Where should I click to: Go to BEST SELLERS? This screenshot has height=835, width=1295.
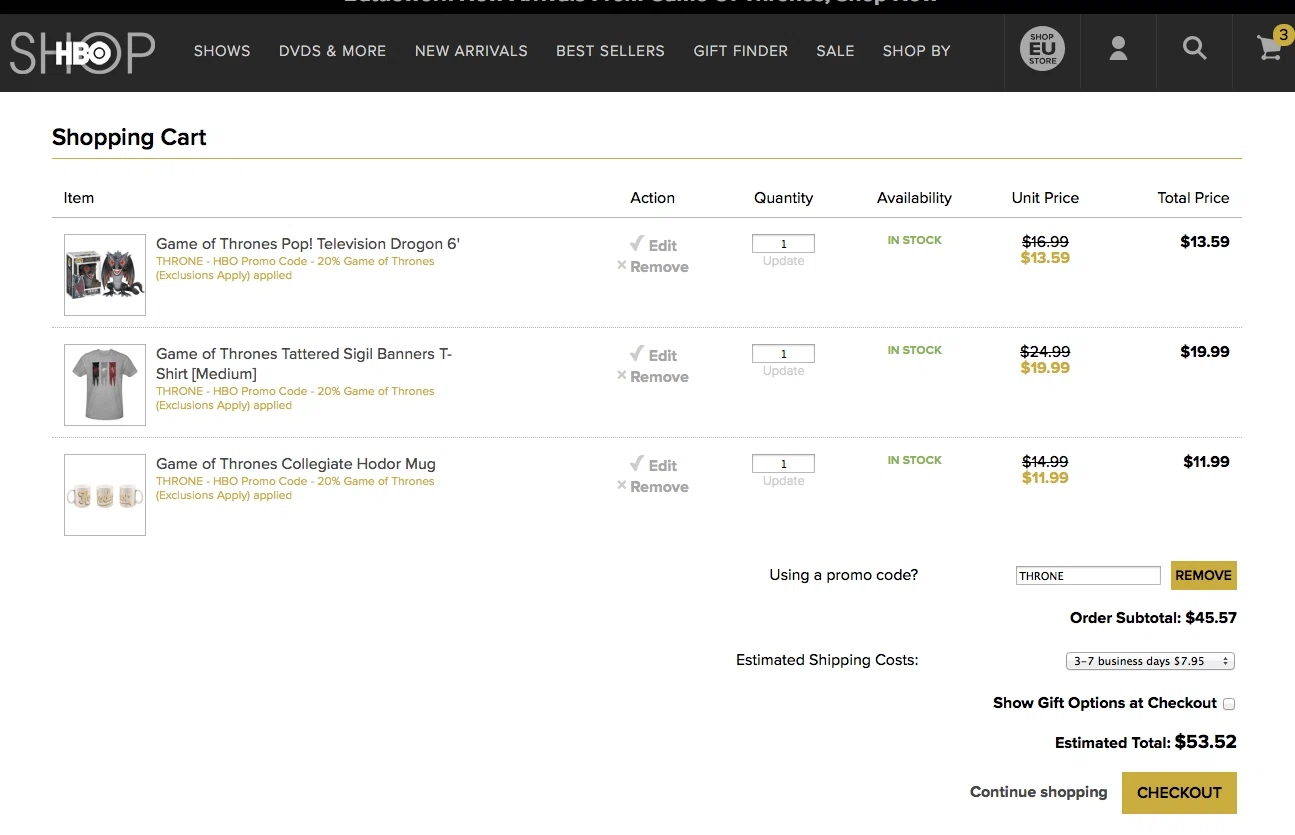[610, 51]
